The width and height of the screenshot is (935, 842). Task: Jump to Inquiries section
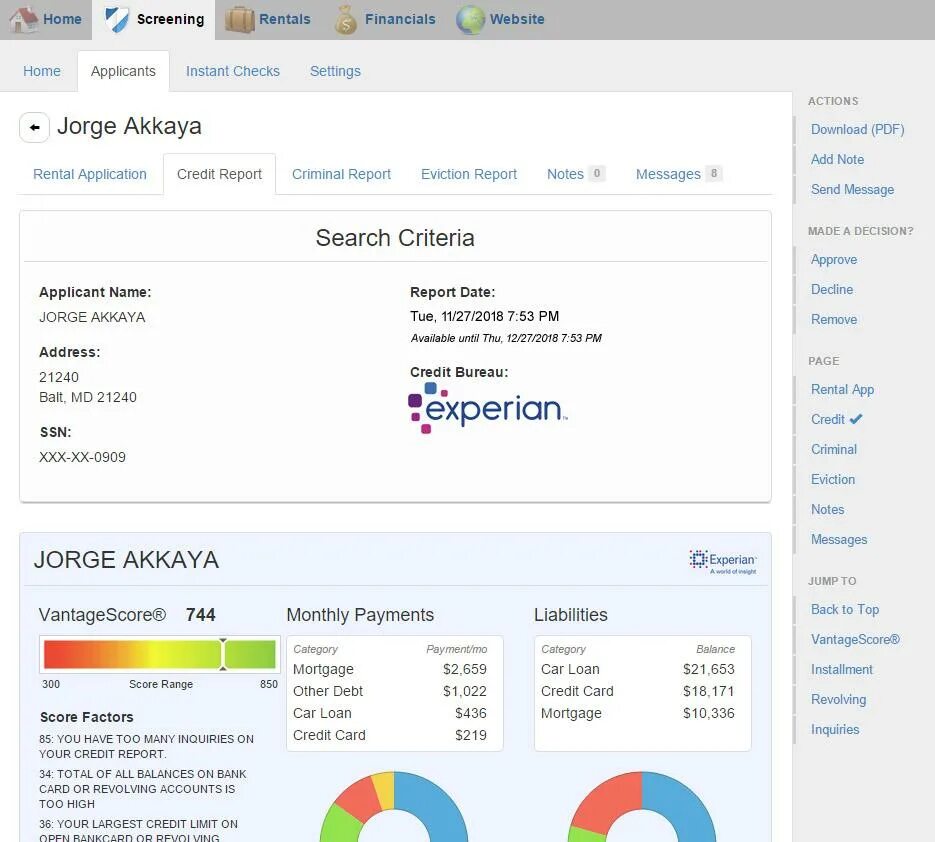point(835,729)
